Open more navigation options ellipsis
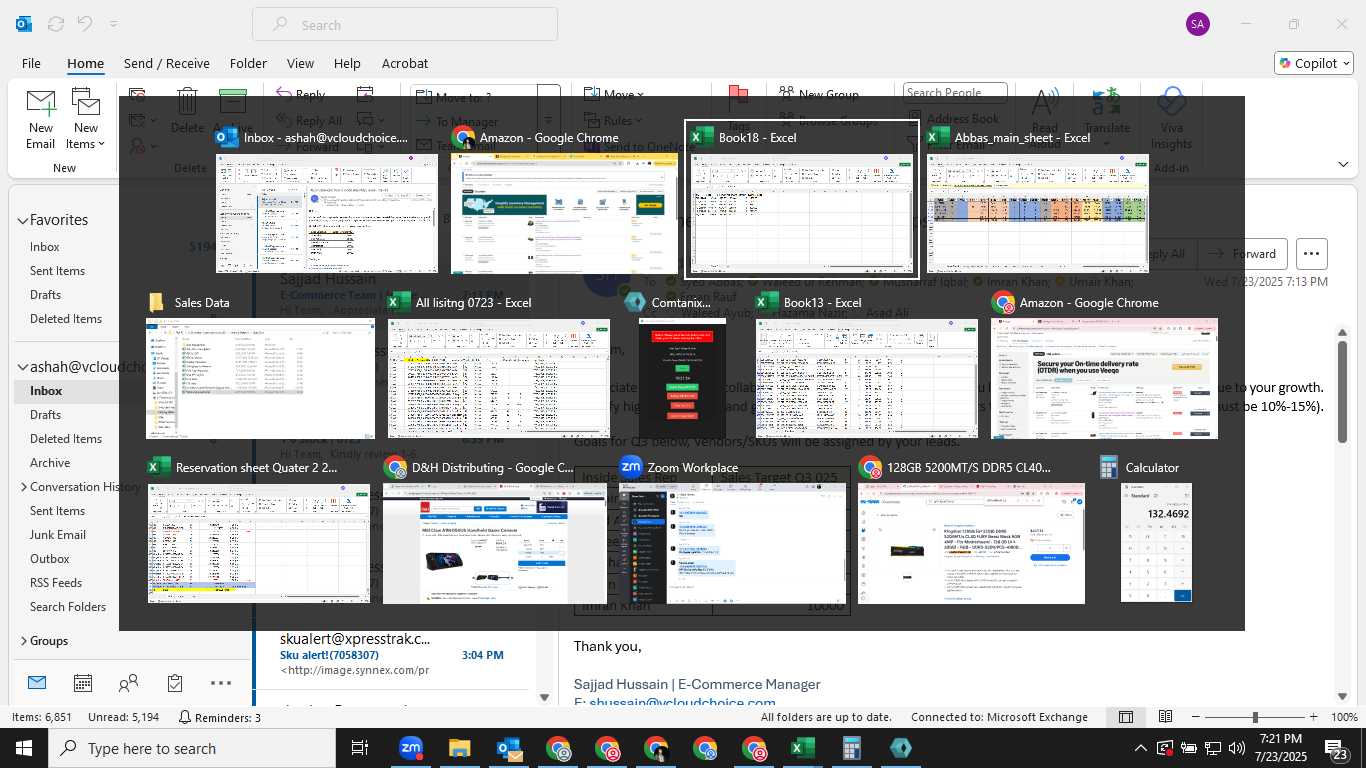The width and height of the screenshot is (1366, 768). click(221, 683)
